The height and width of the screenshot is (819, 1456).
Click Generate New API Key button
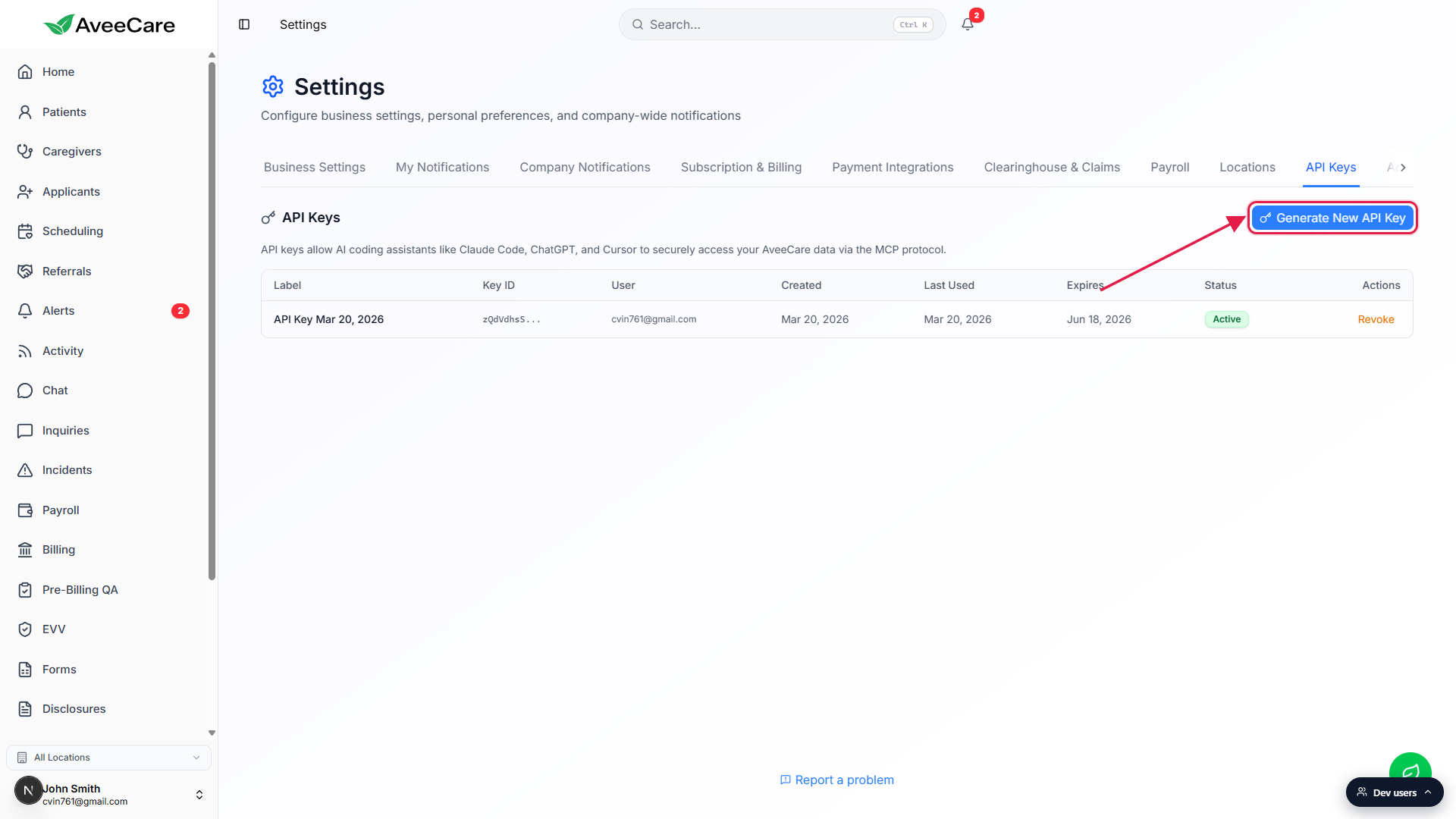pos(1332,218)
